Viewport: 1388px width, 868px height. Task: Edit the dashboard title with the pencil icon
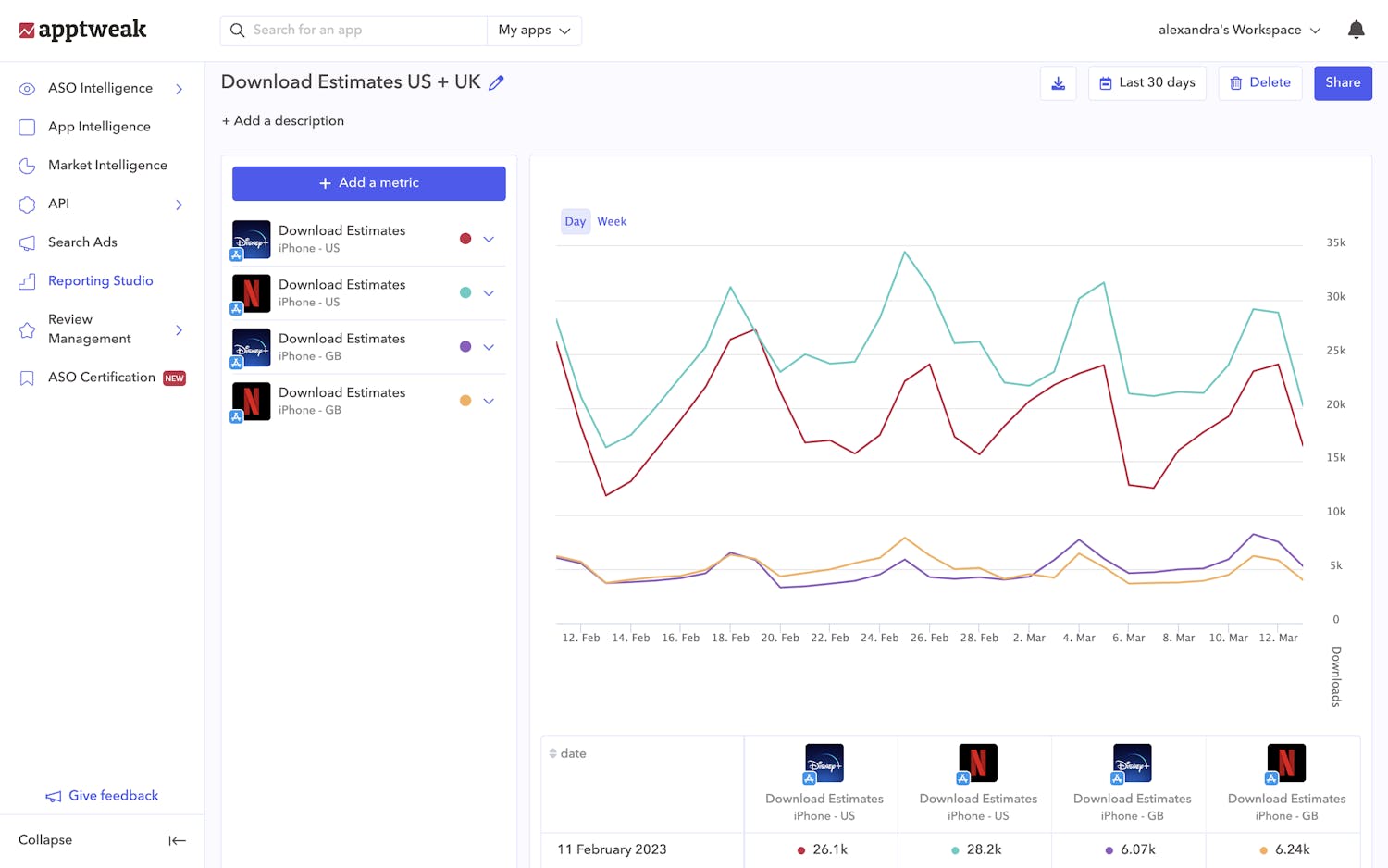point(496,82)
